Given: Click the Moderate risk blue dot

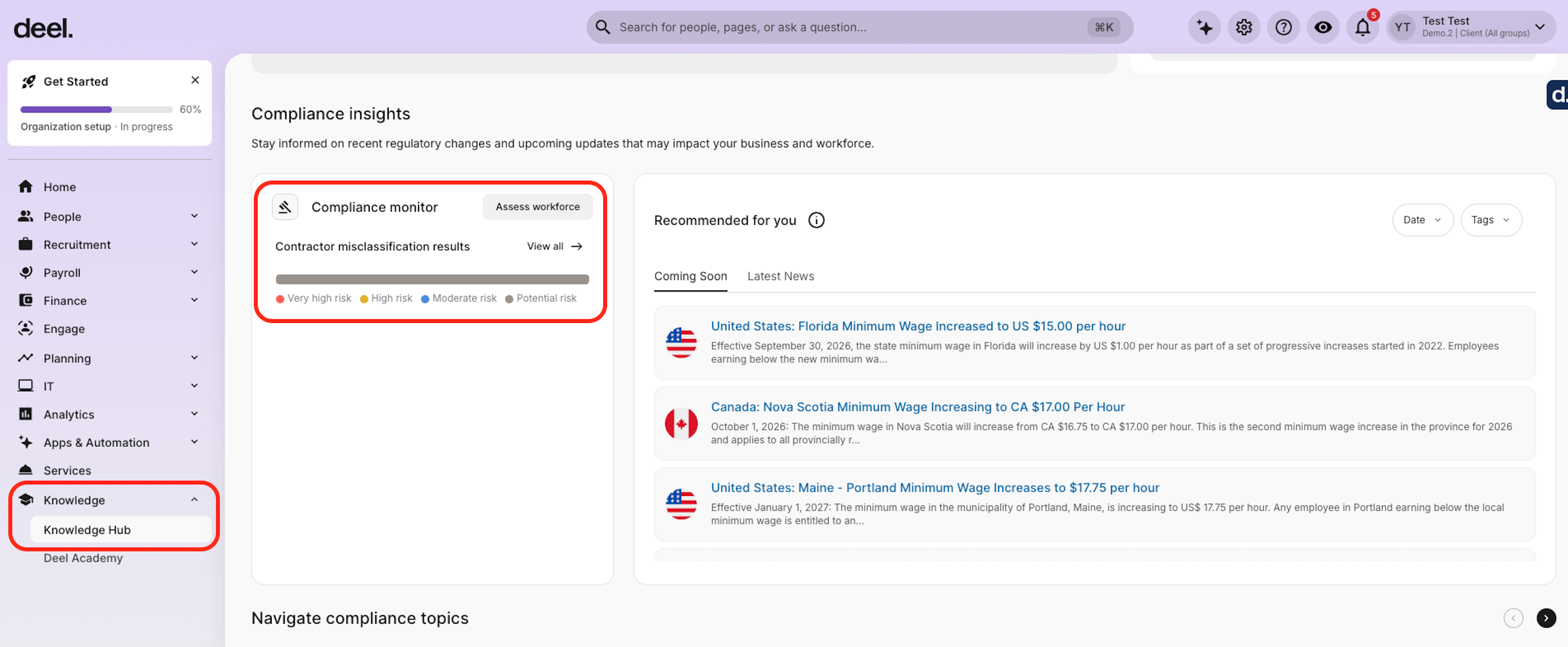Looking at the screenshot, I should coord(425,299).
